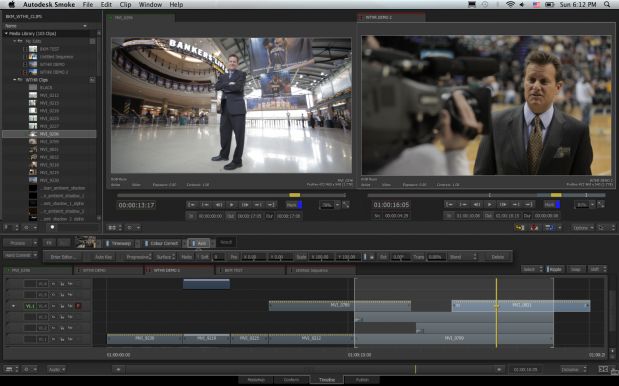This screenshot has height=386, width=619.
Task: Collapse the WTHR Clips folder
Action: (x=15, y=80)
